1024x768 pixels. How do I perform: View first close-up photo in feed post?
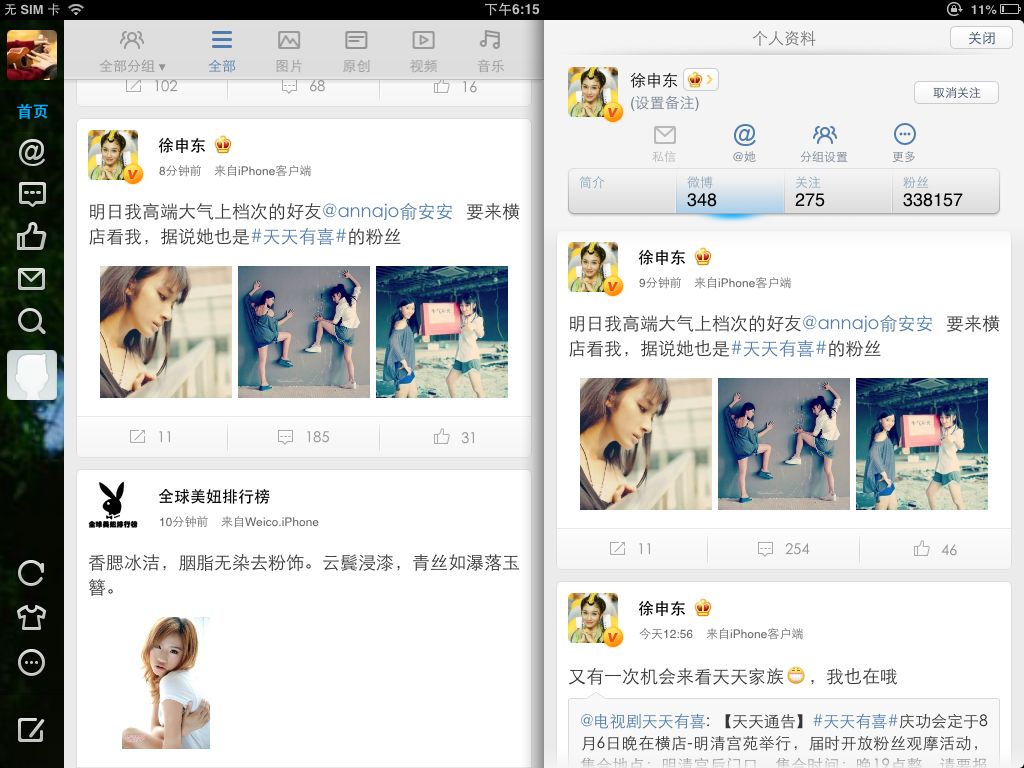coord(166,332)
